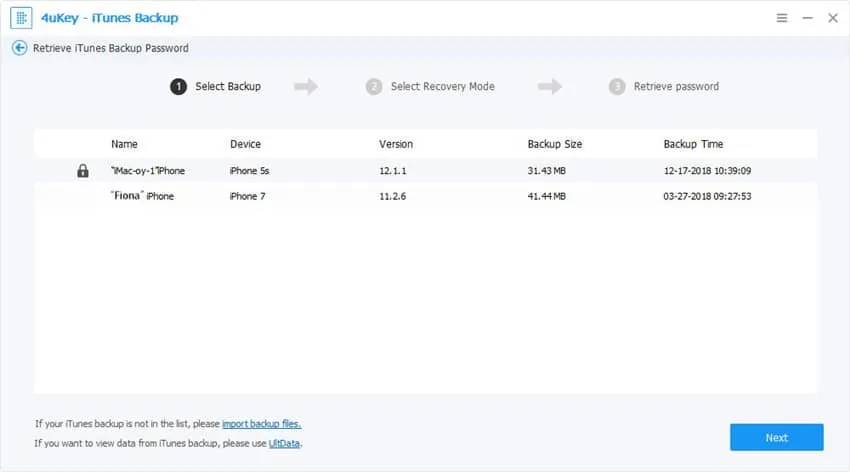Click the 4uKey app logo icon
Viewport: 850px width, 472px height.
pyautogui.click(x=21, y=18)
